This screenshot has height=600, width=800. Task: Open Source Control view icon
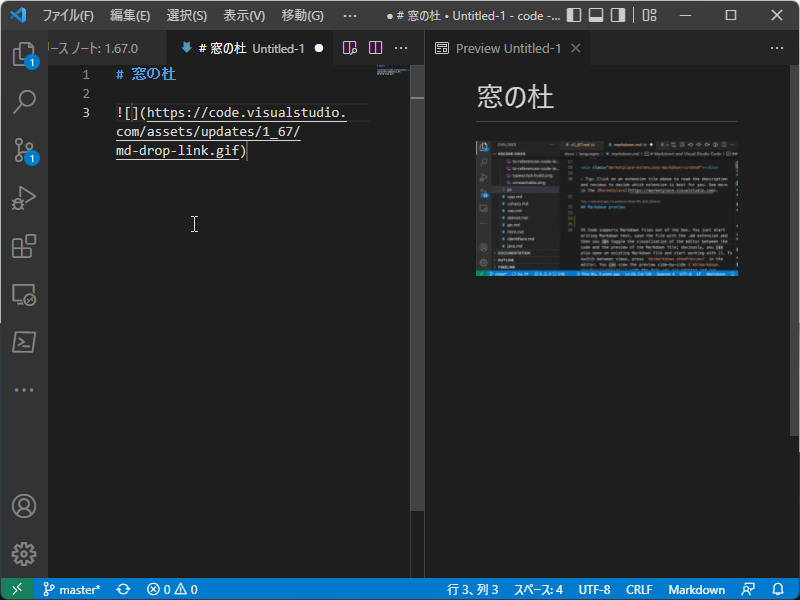24,150
